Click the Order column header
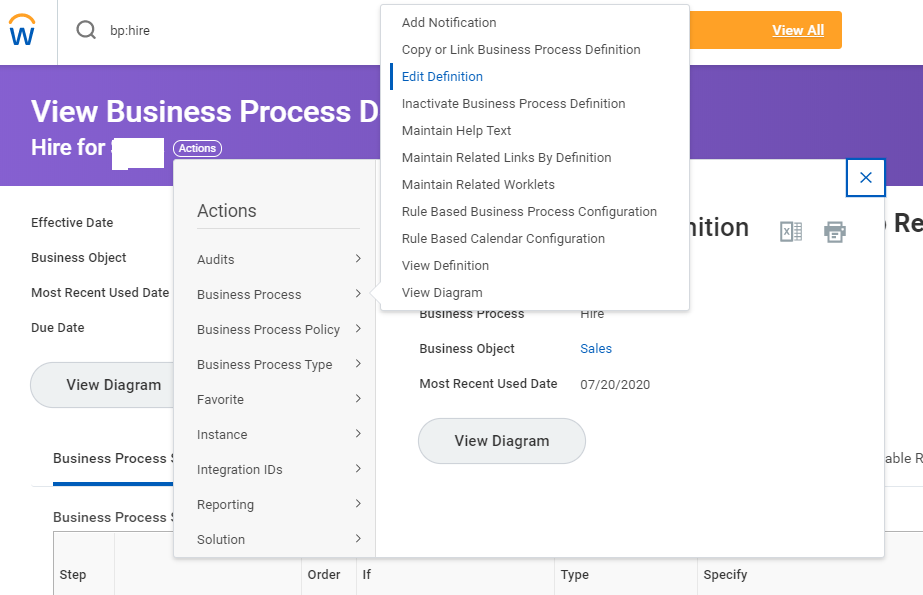Viewport: 923px width, 595px height. tap(324, 574)
